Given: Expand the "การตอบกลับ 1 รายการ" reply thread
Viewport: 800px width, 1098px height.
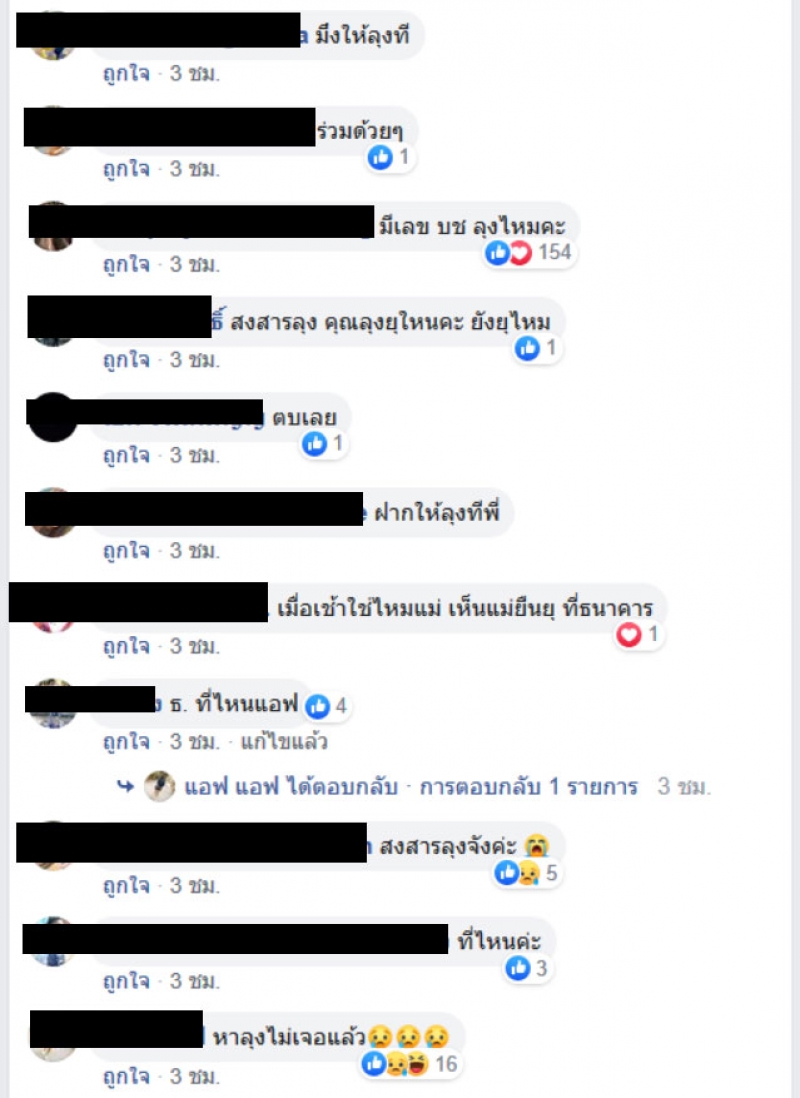Looking at the screenshot, I should [528, 787].
